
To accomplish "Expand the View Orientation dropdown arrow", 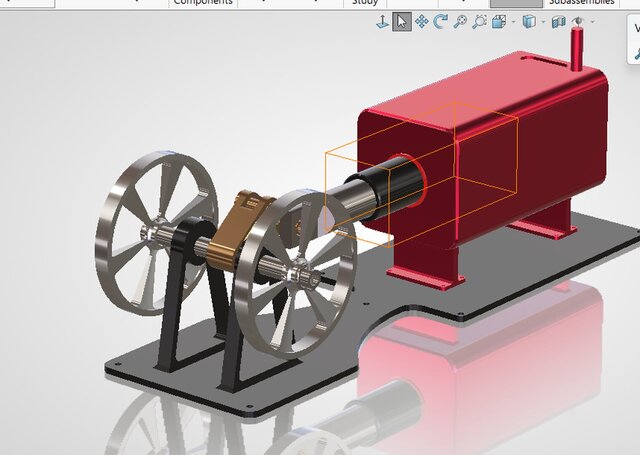I will coord(513,22).
